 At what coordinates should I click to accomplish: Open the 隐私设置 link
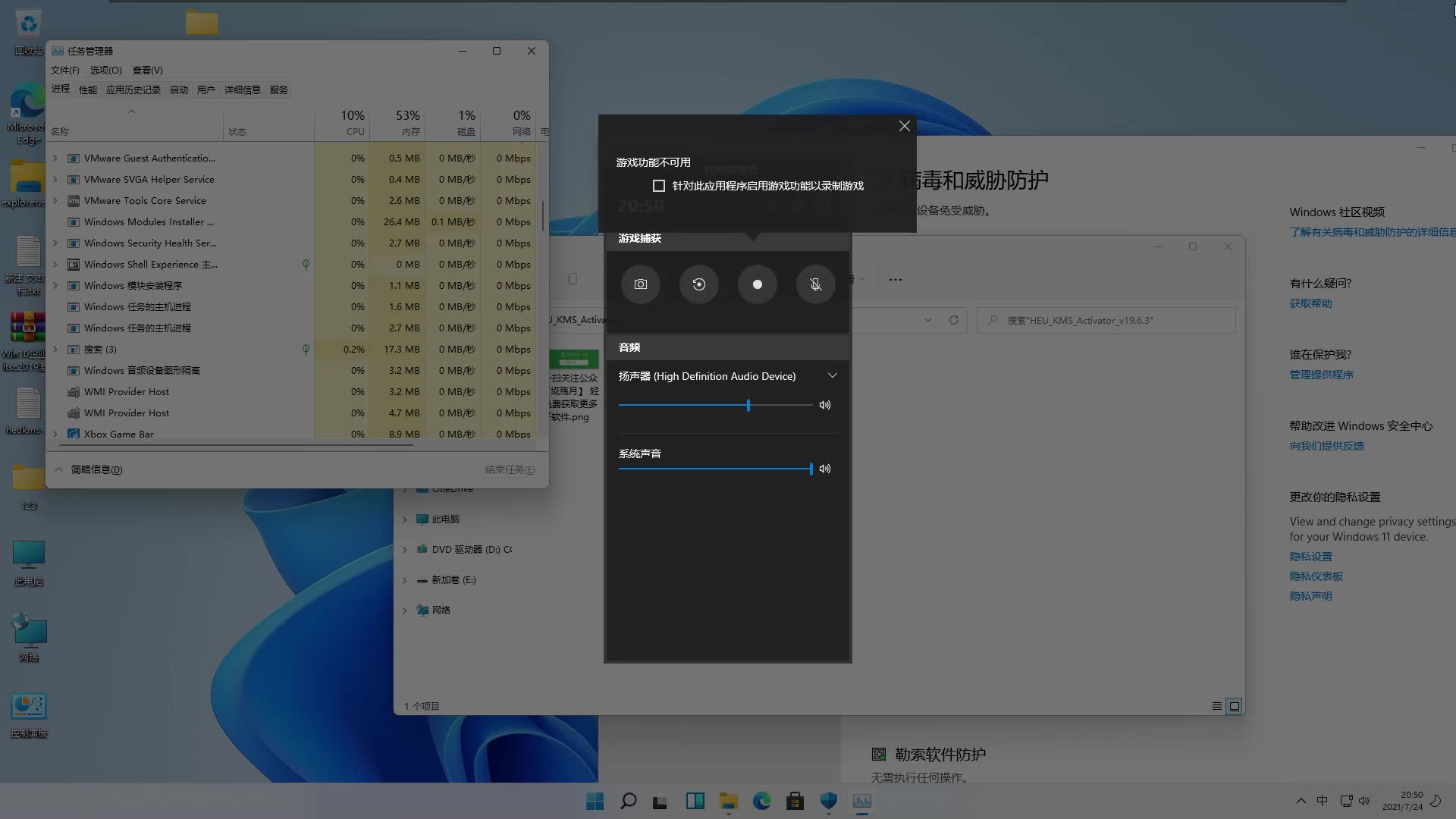click(x=1310, y=557)
